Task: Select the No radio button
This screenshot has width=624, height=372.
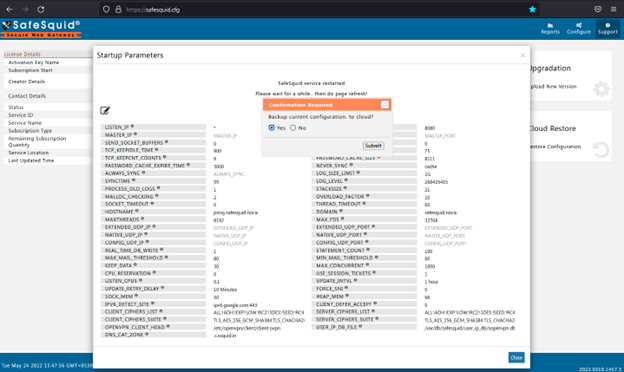Action: (x=293, y=128)
